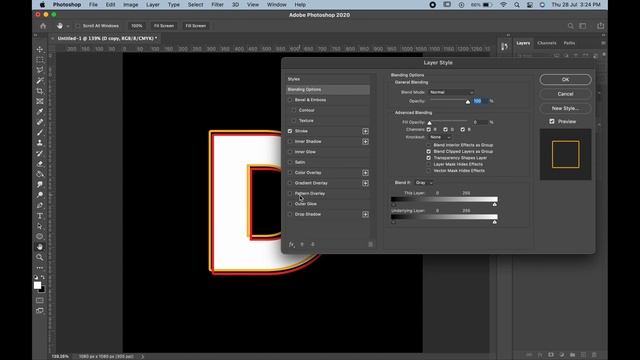Open the Edit Toolbar three-dots menu
Screen dimensions: 640x360
(x=40, y=268)
